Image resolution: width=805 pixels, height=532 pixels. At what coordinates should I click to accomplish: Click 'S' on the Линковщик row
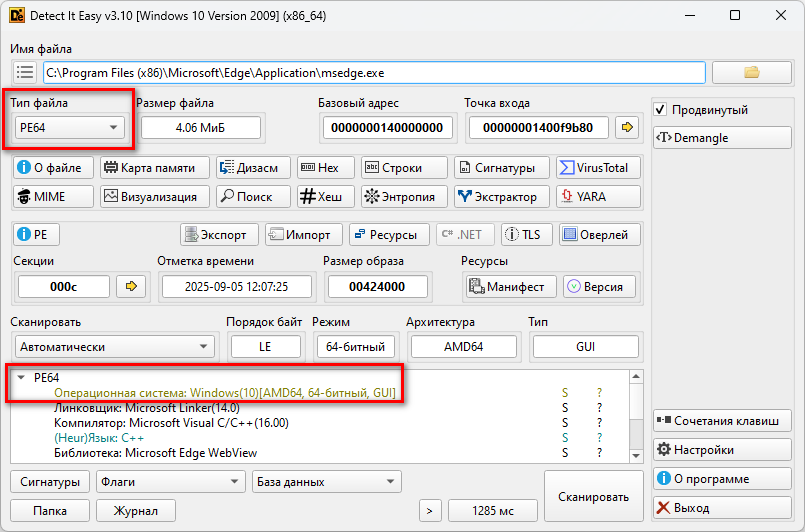565,408
